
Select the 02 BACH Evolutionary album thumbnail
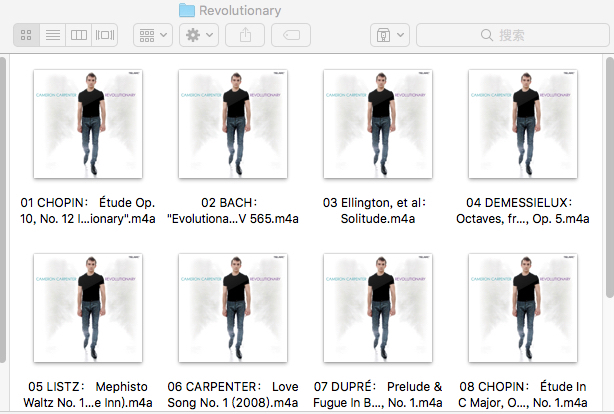(x=233, y=124)
